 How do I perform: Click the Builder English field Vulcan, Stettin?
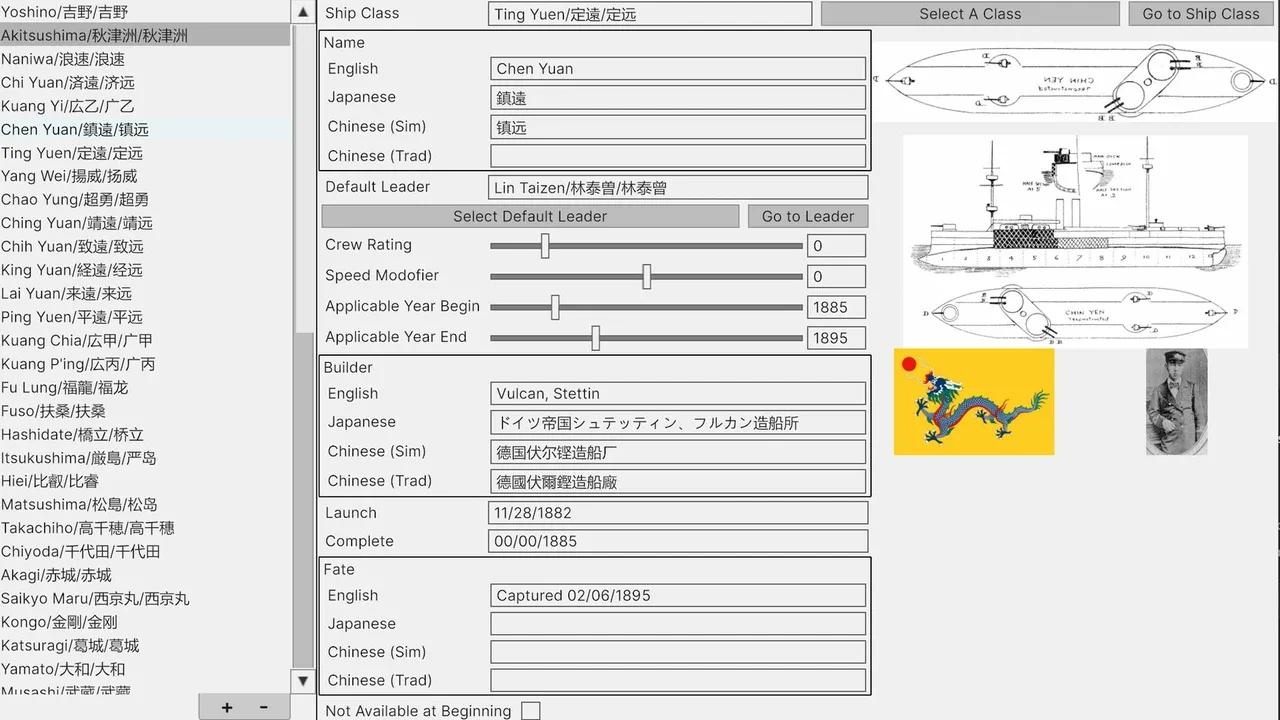[678, 394]
